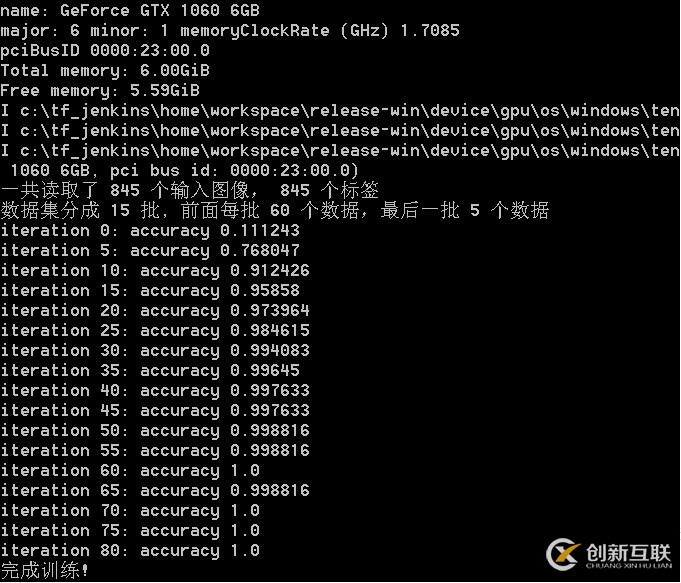Click the pciBusID 0000:23:00.0 text
The width and height of the screenshot is (681, 583).
pos(105,50)
